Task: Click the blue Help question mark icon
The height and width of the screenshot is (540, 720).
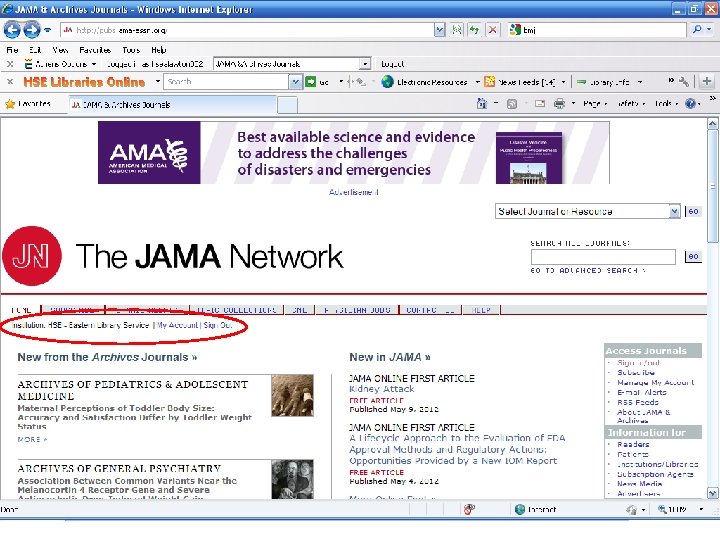Action: click(x=690, y=104)
